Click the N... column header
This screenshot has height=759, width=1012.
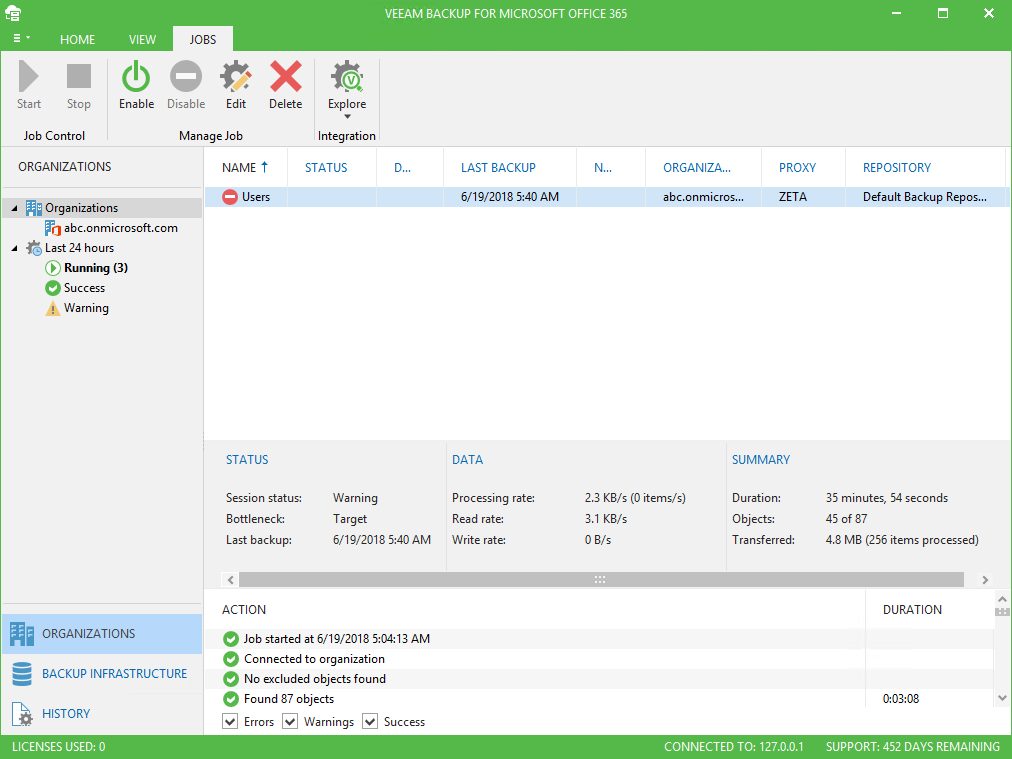[611, 168]
